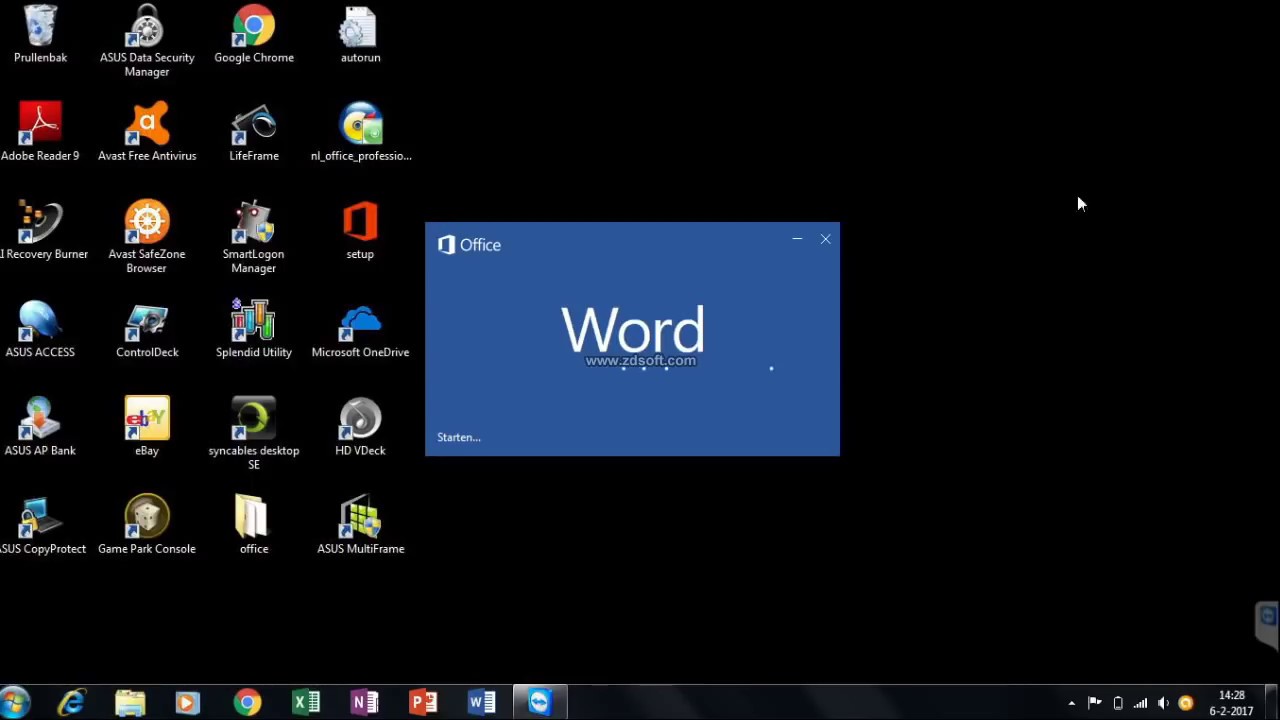The image size is (1280, 720).
Task: Open SmartLogon Manager shortcut
Action: pos(254,237)
